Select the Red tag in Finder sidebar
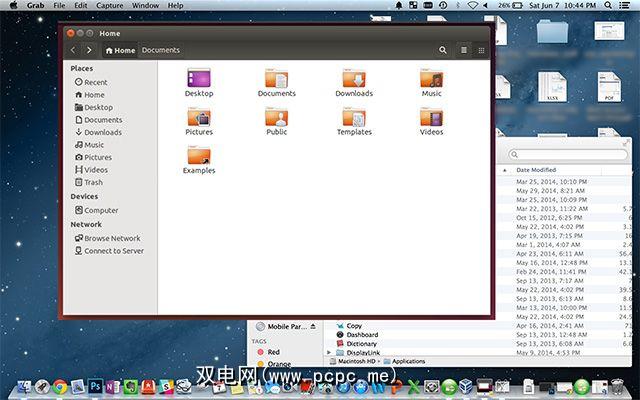The width and height of the screenshot is (640, 400). [273, 352]
